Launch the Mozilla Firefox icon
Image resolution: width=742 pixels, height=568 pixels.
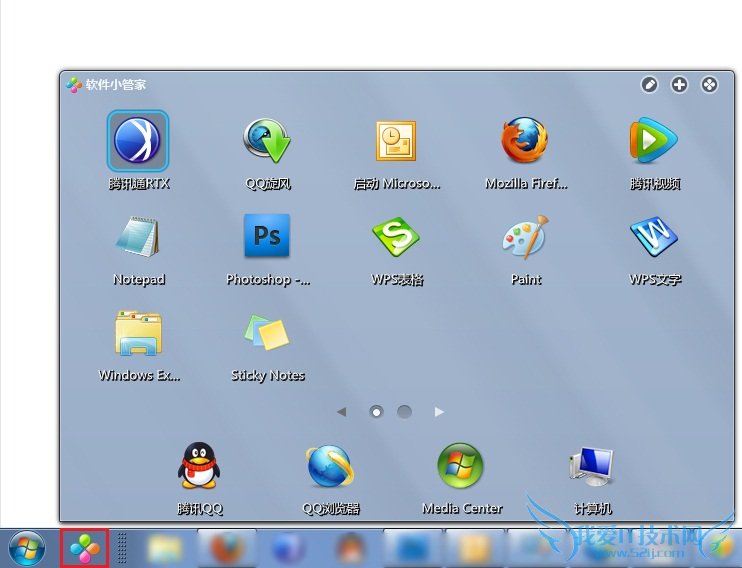[x=525, y=141]
